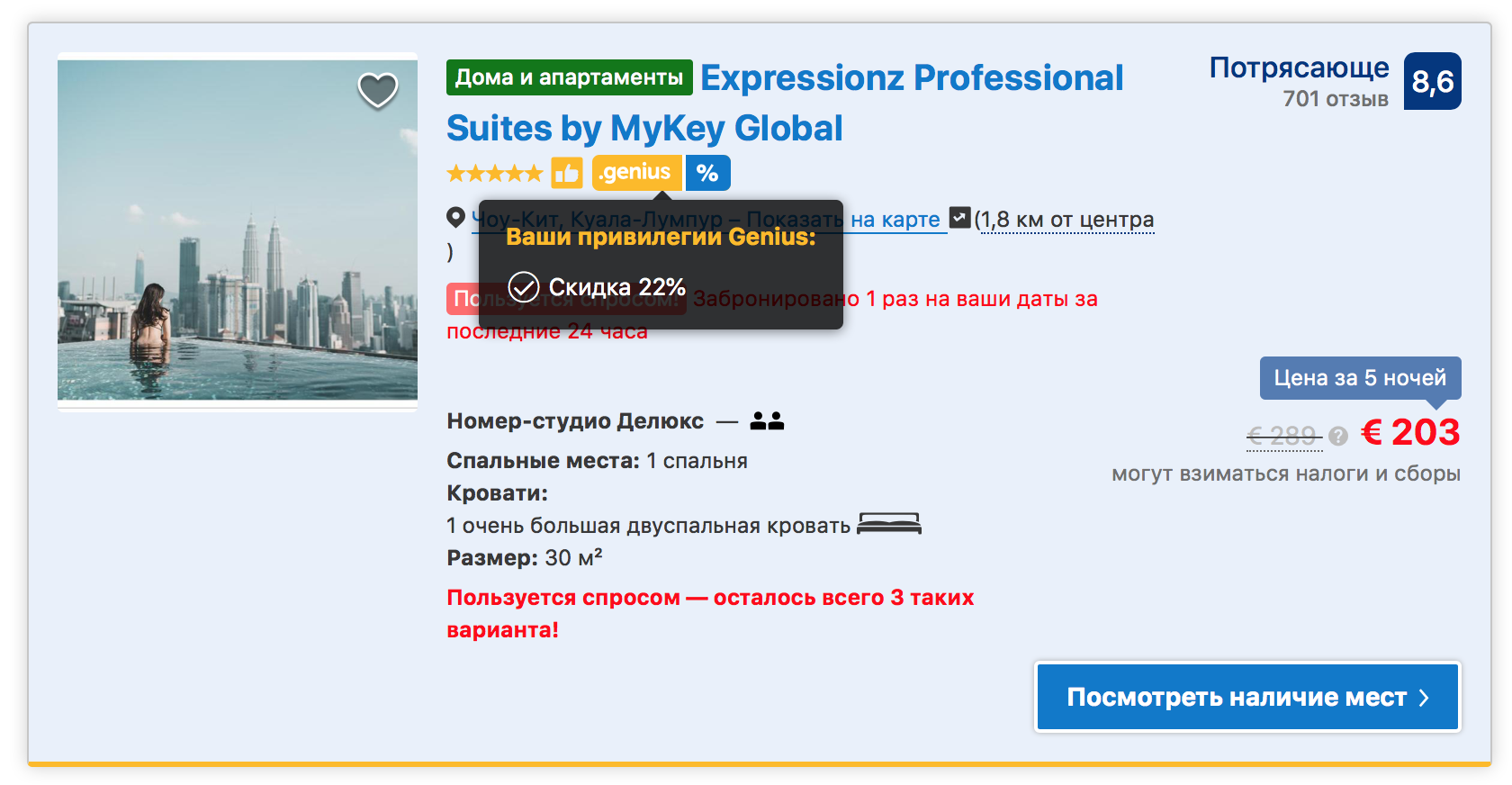This screenshot has height=785, width=1512.
Task: Click the question mark price info icon
Action: click(x=1339, y=437)
